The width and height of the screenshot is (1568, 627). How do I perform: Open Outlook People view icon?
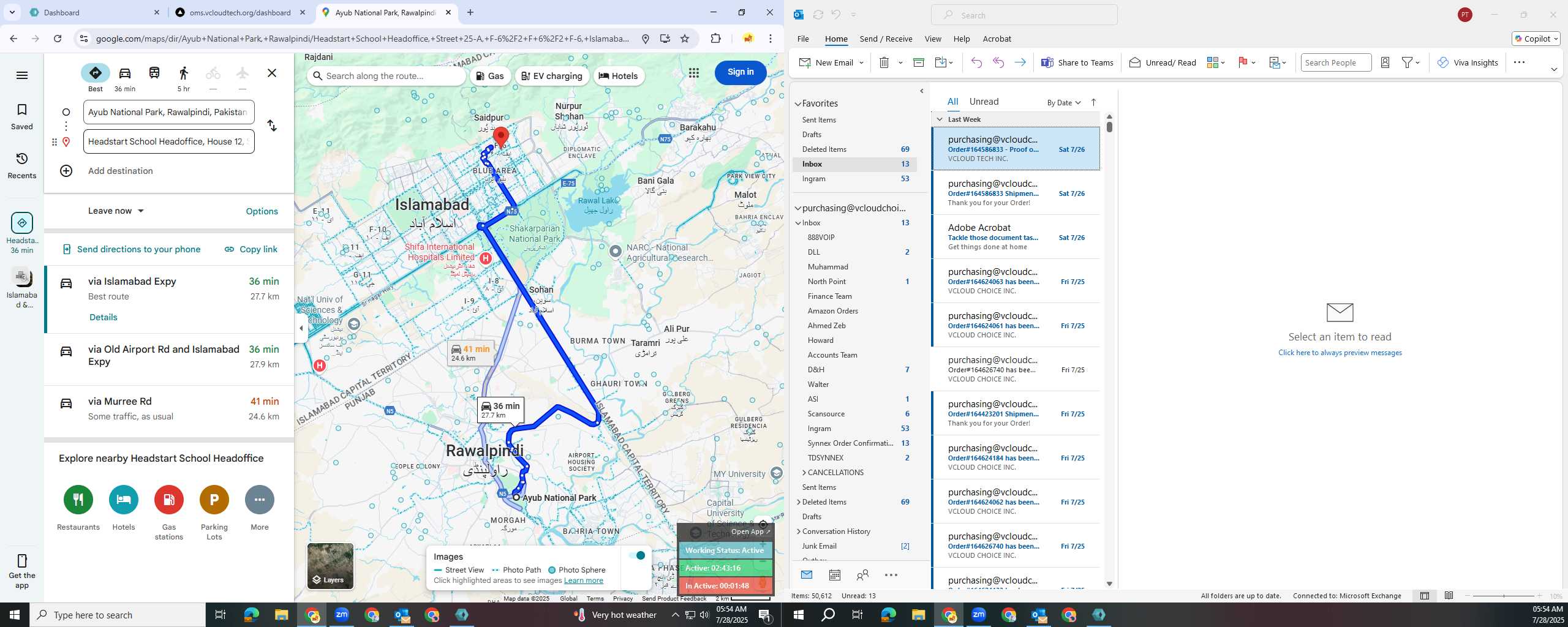coord(862,575)
